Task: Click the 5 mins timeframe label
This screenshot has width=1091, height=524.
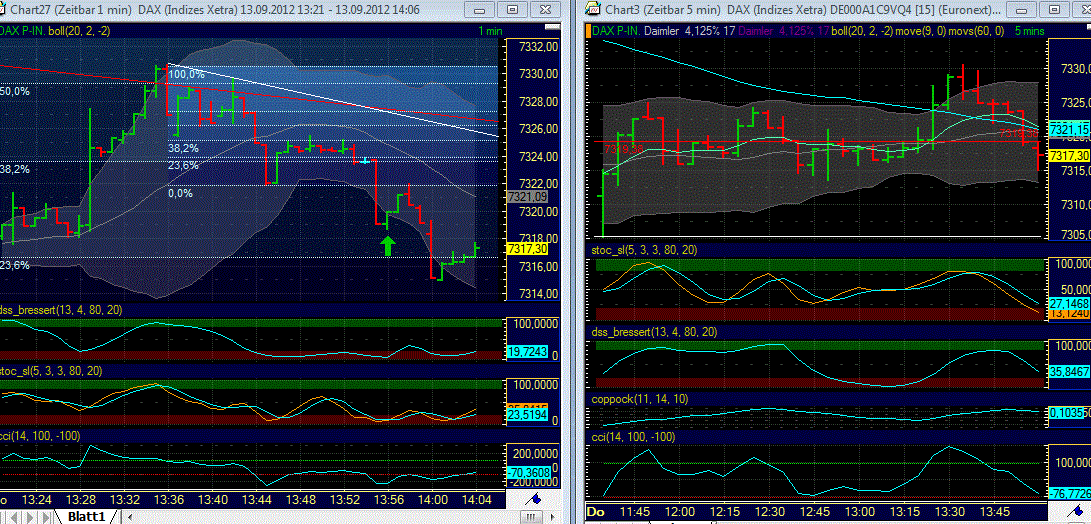Action: (x=1029, y=31)
